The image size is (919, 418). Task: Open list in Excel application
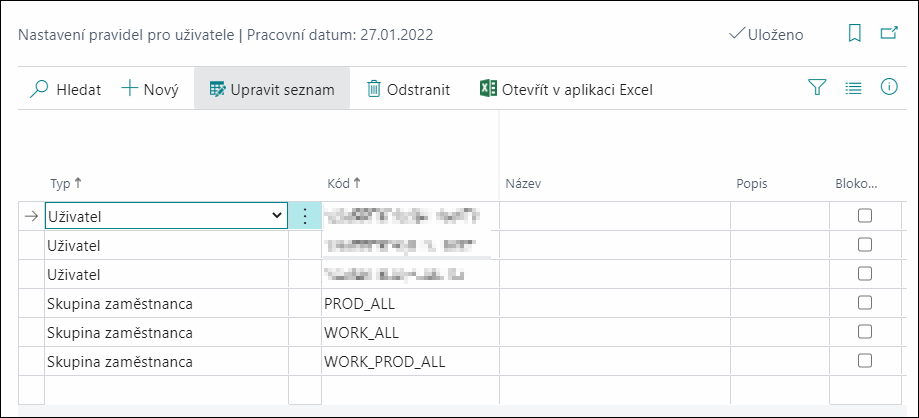(566, 90)
